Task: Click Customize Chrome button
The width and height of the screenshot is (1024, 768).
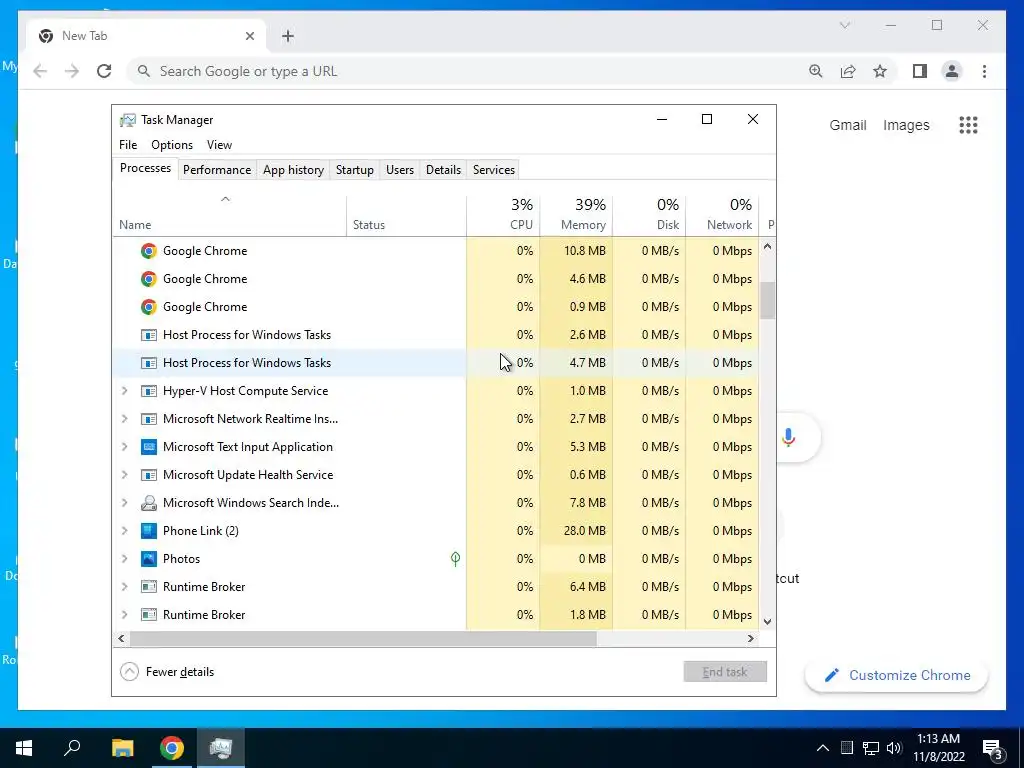Action: tap(897, 675)
